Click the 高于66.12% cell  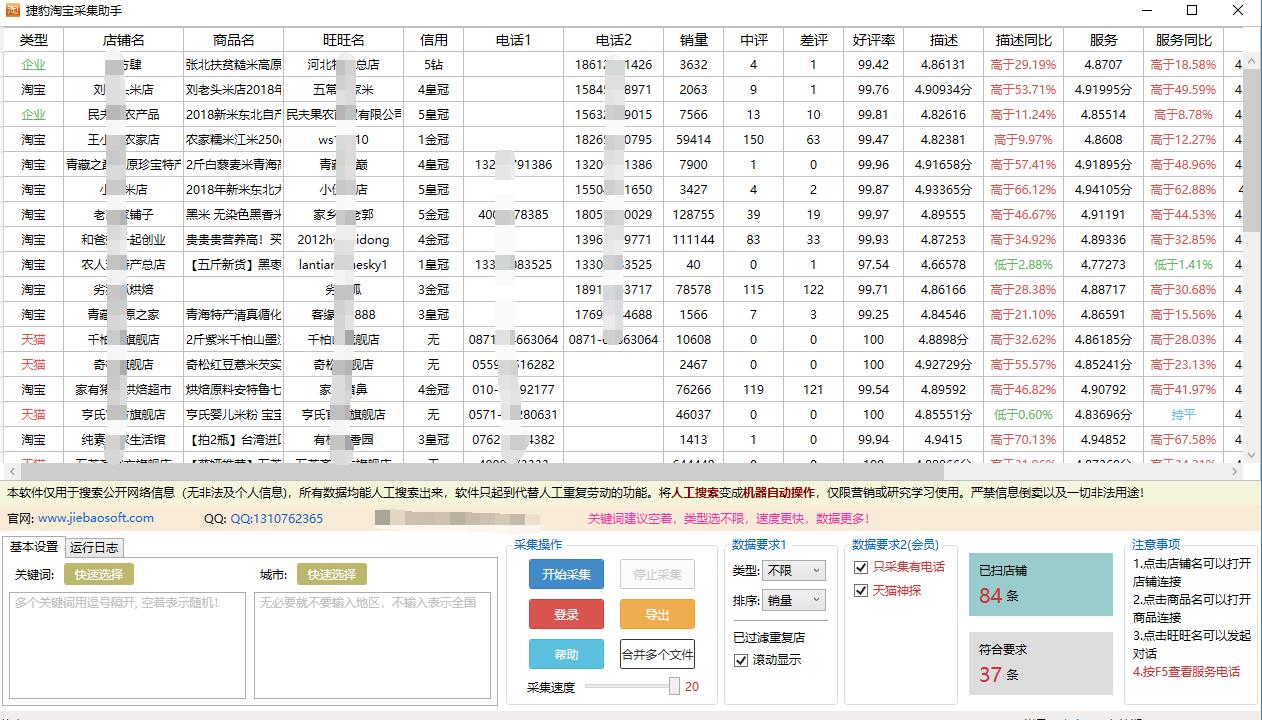[1024, 189]
